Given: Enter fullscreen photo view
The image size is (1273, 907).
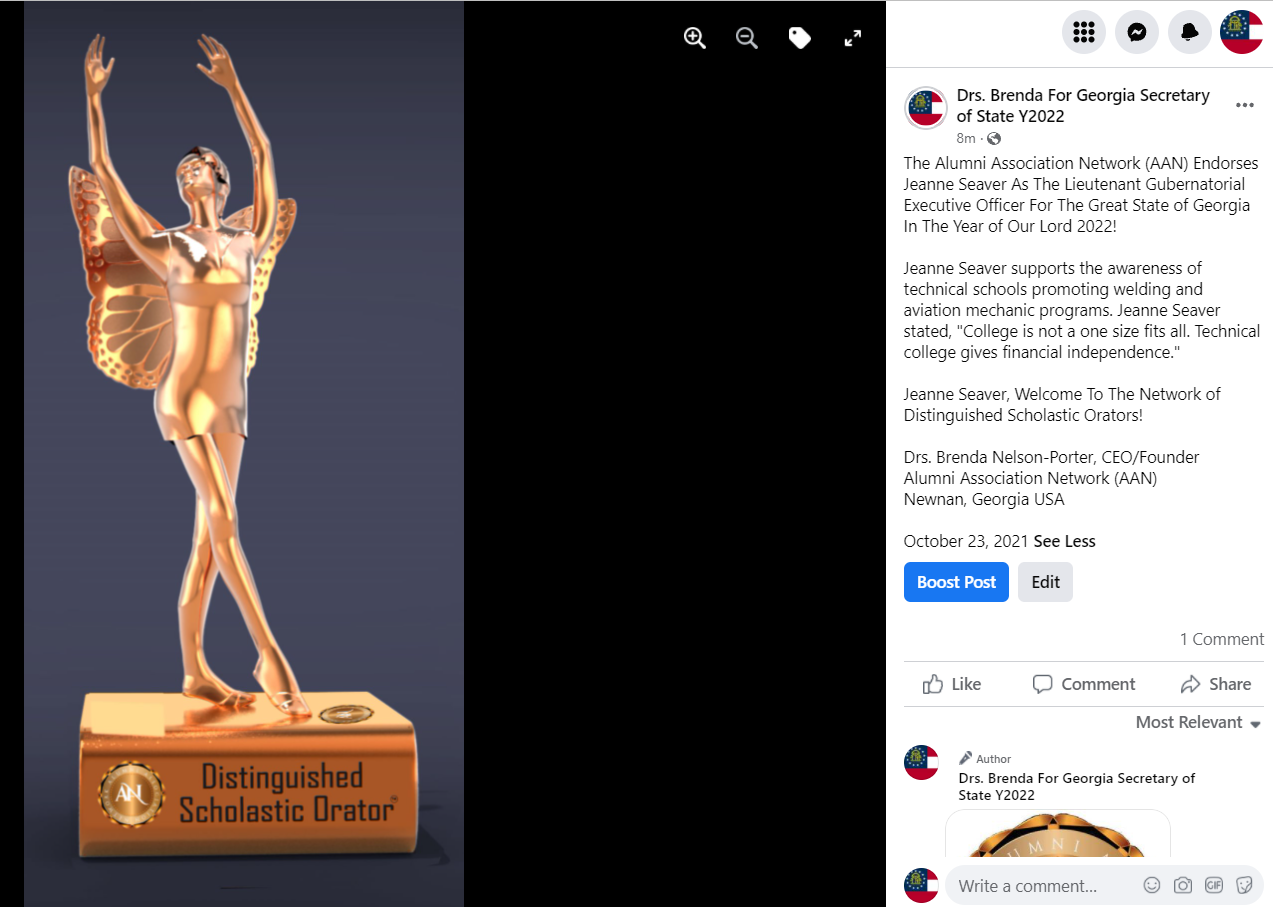Looking at the screenshot, I should (853, 38).
